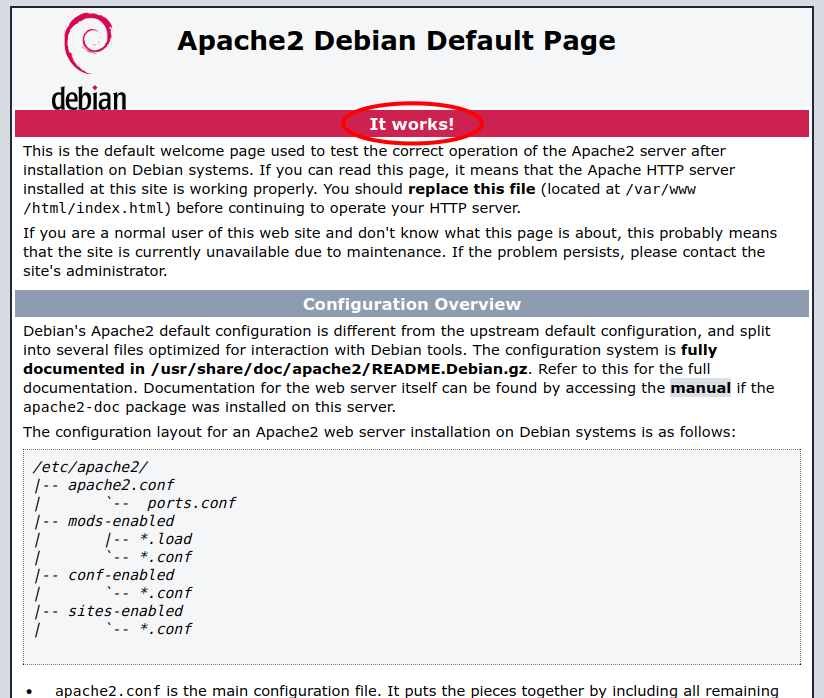Click the "Apache2 Debian Default Page" title
Image resolution: width=824 pixels, height=698 pixels.
(396, 41)
